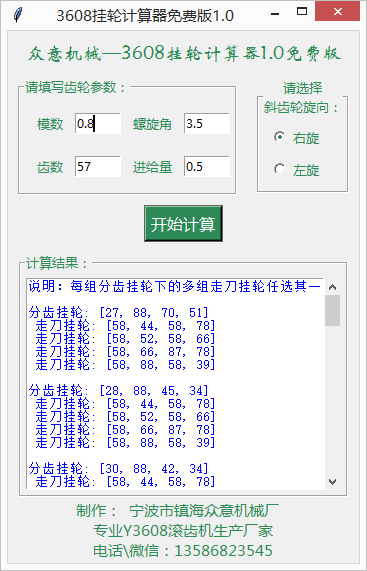Click the 模数 label
The width and height of the screenshot is (367, 571).
[x=50, y=124]
